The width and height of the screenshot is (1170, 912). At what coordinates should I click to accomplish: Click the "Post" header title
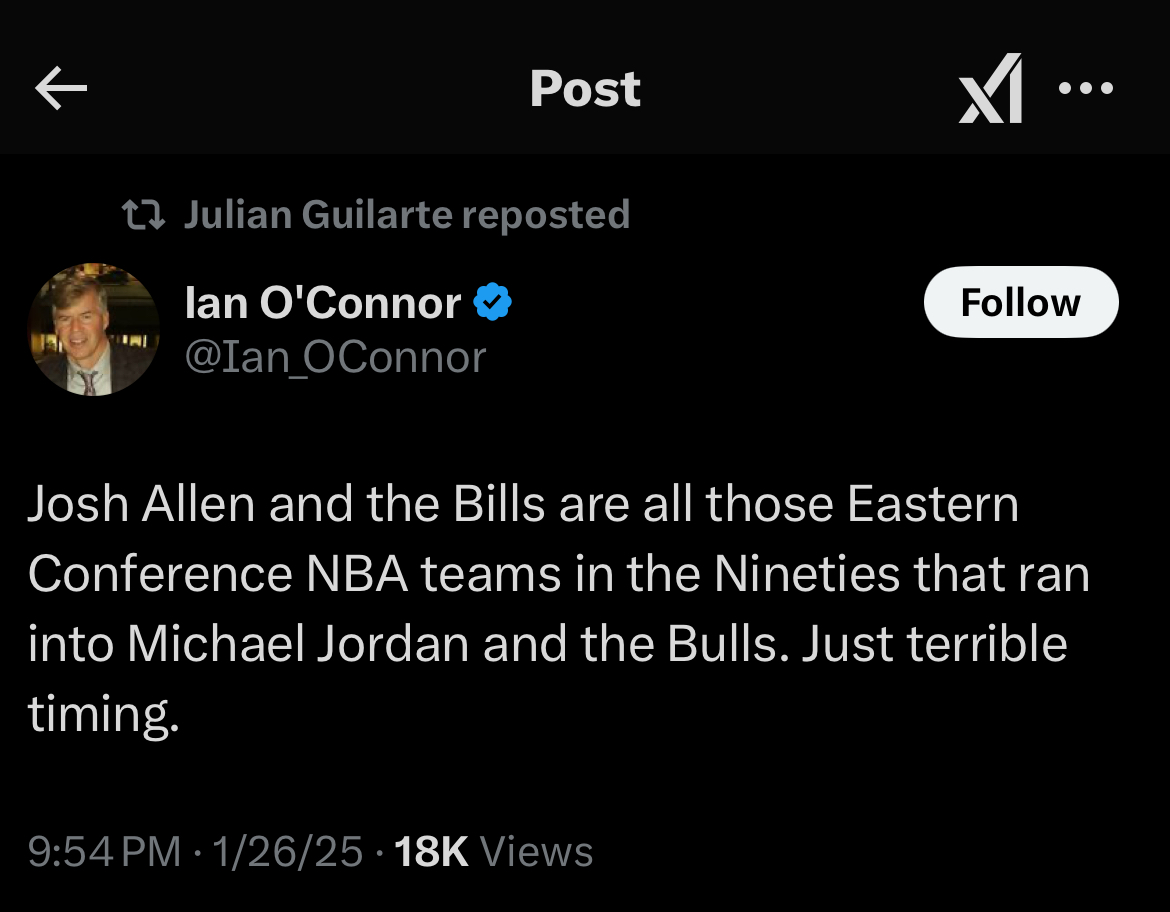coord(585,89)
